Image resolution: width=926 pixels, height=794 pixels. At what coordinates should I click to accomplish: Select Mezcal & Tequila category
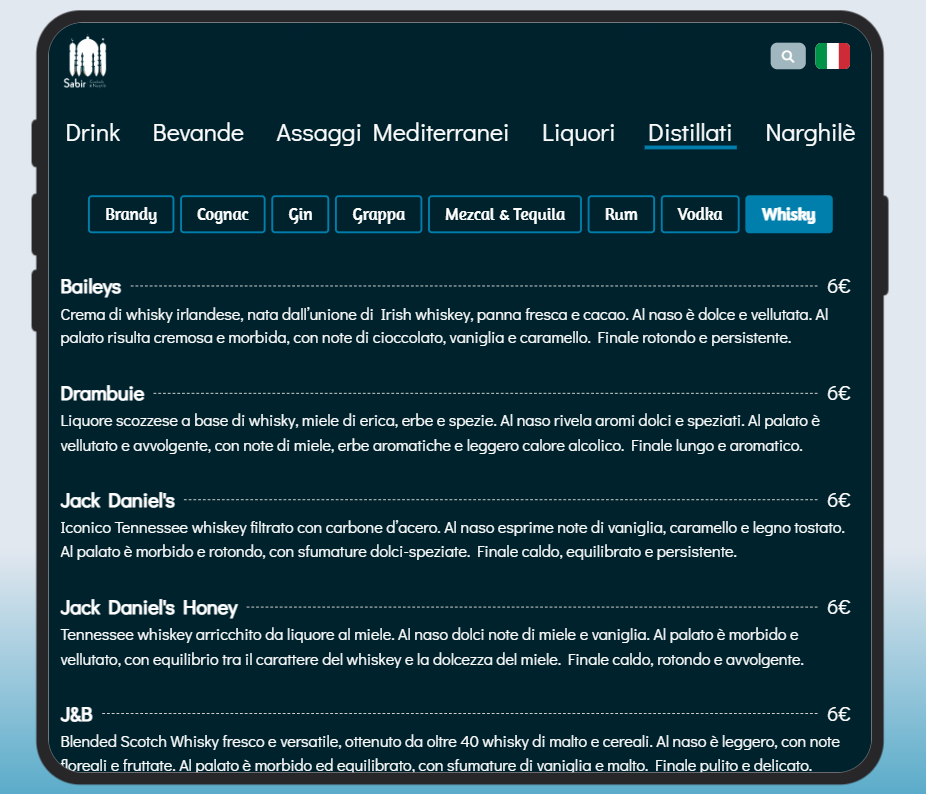tap(505, 214)
